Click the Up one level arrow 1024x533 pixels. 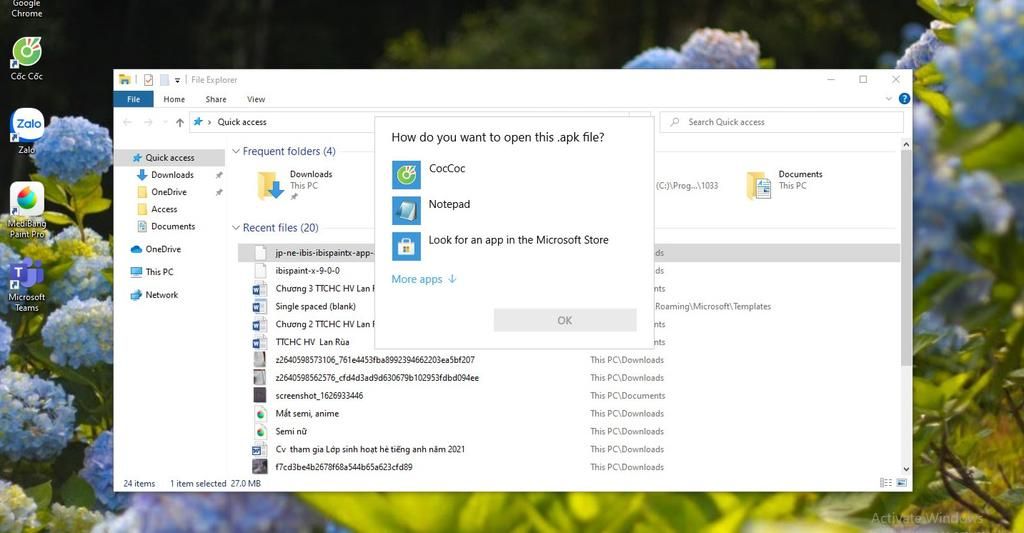(x=180, y=122)
